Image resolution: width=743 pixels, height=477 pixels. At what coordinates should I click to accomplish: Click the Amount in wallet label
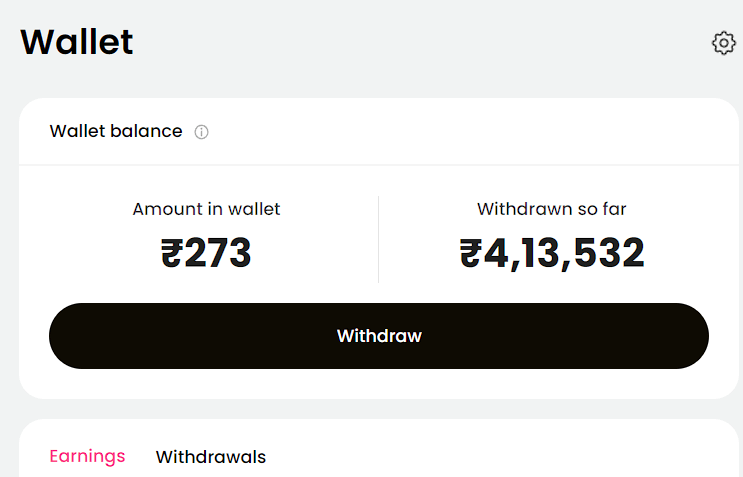coord(206,209)
